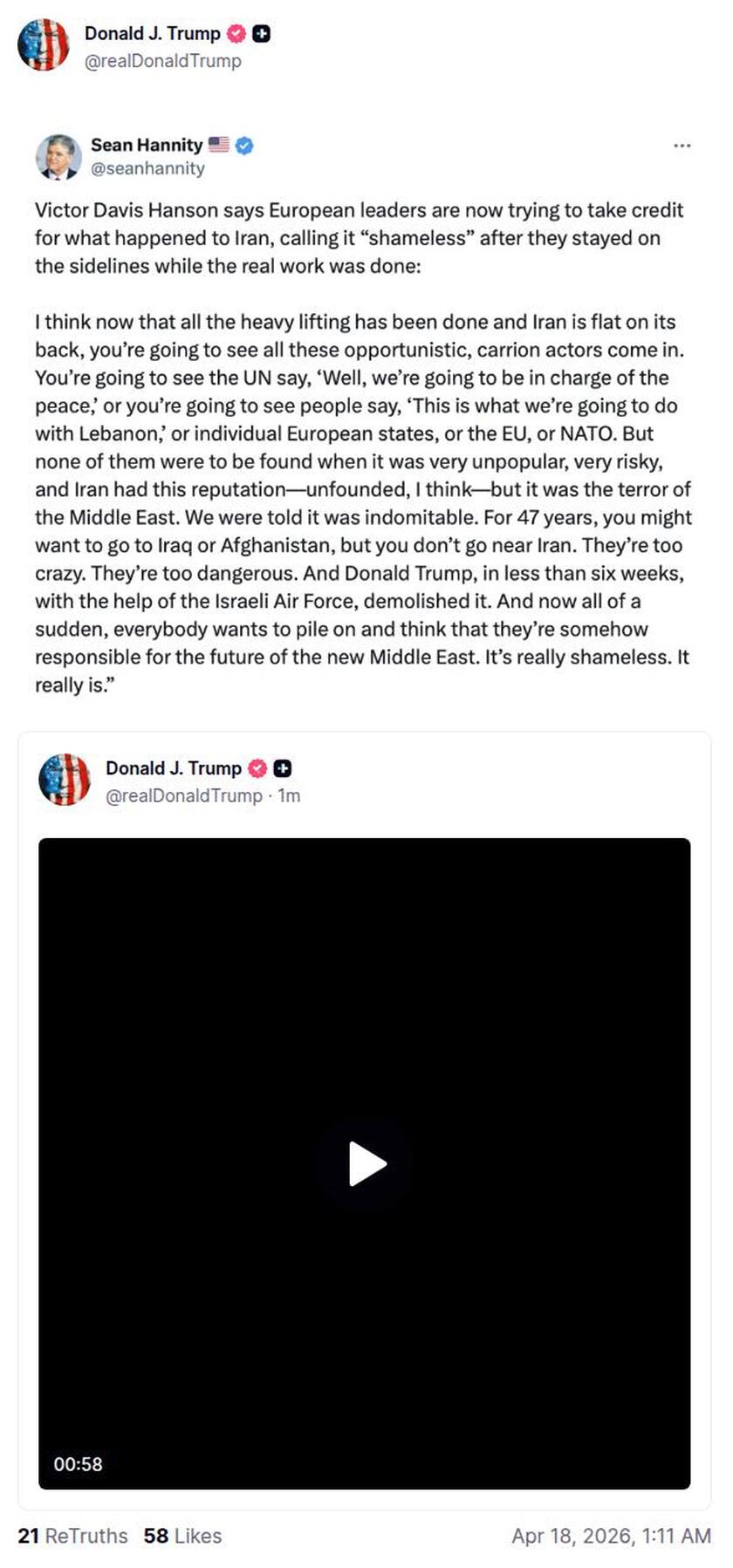Click Sean Hannity's profile picture
Image resolution: width=733 pixels, height=1568 pixels.
58,156
